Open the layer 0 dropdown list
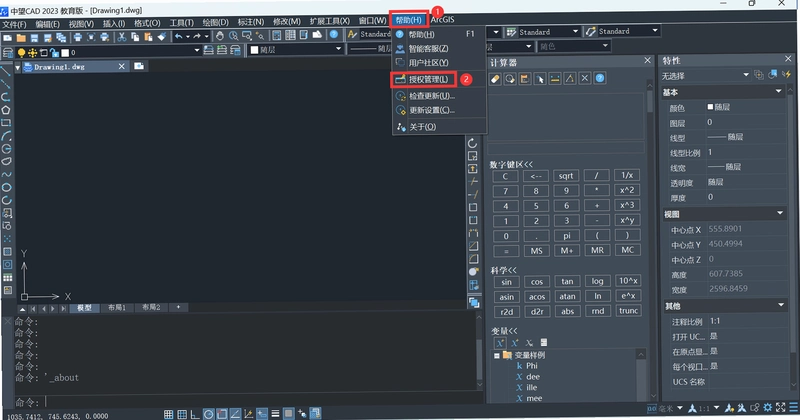This screenshot has height=420, width=800. [x=197, y=50]
